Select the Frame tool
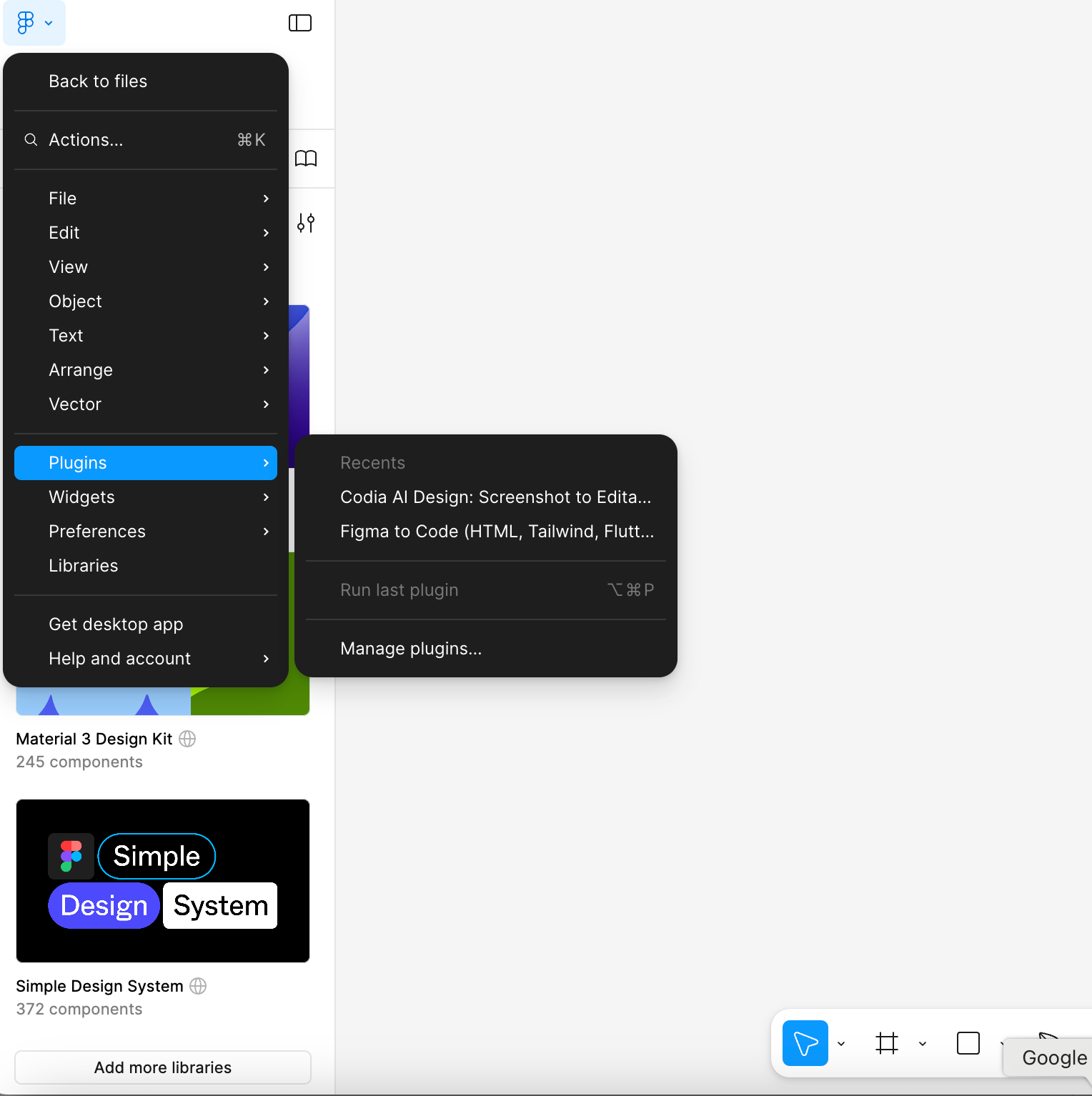This screenshot has width=1092, height=1096. coord(887,1043)
